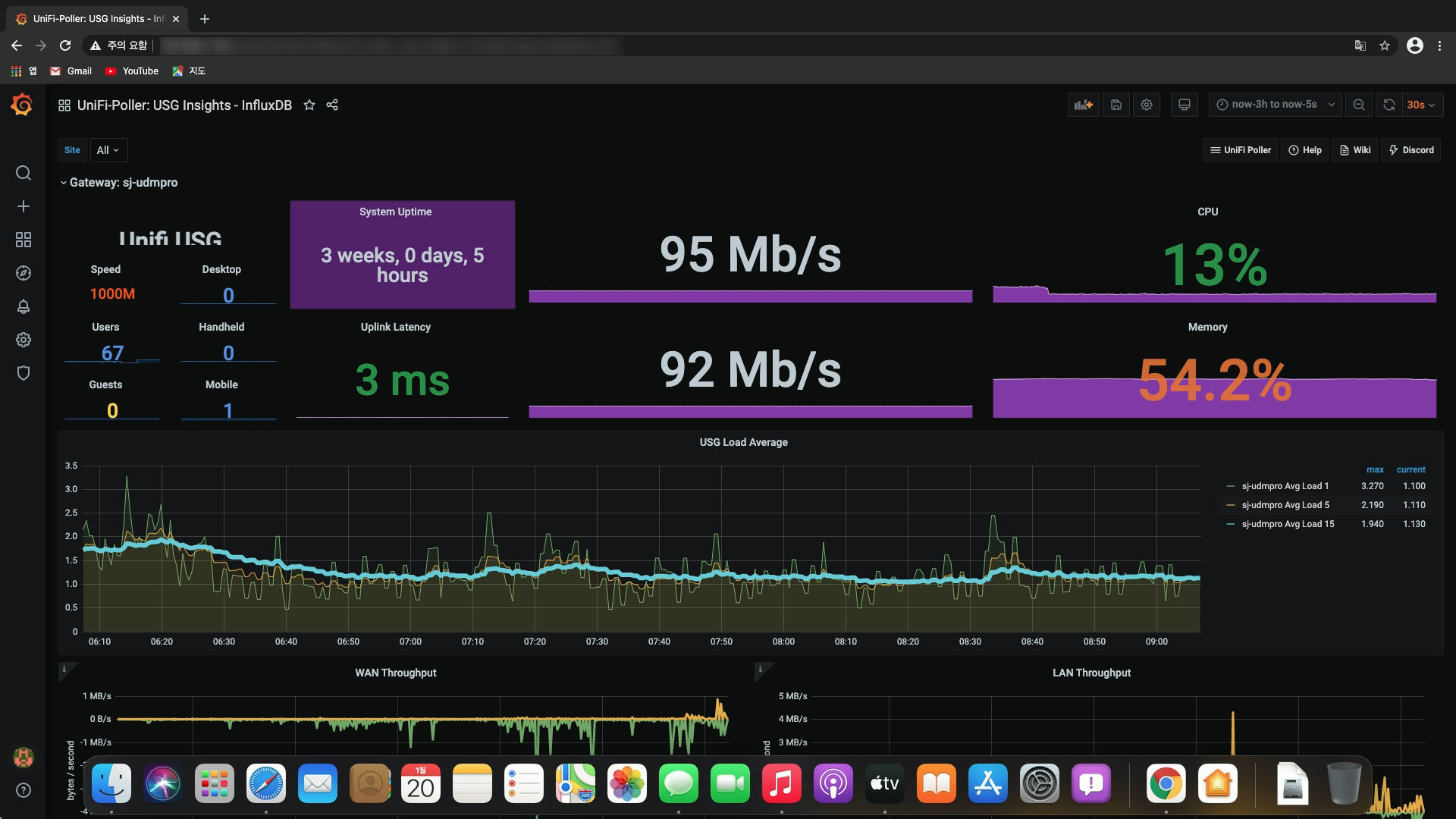Click the Add panel toolbar icon
This screenshot has width=1456, height=819.
point(1083,105)
